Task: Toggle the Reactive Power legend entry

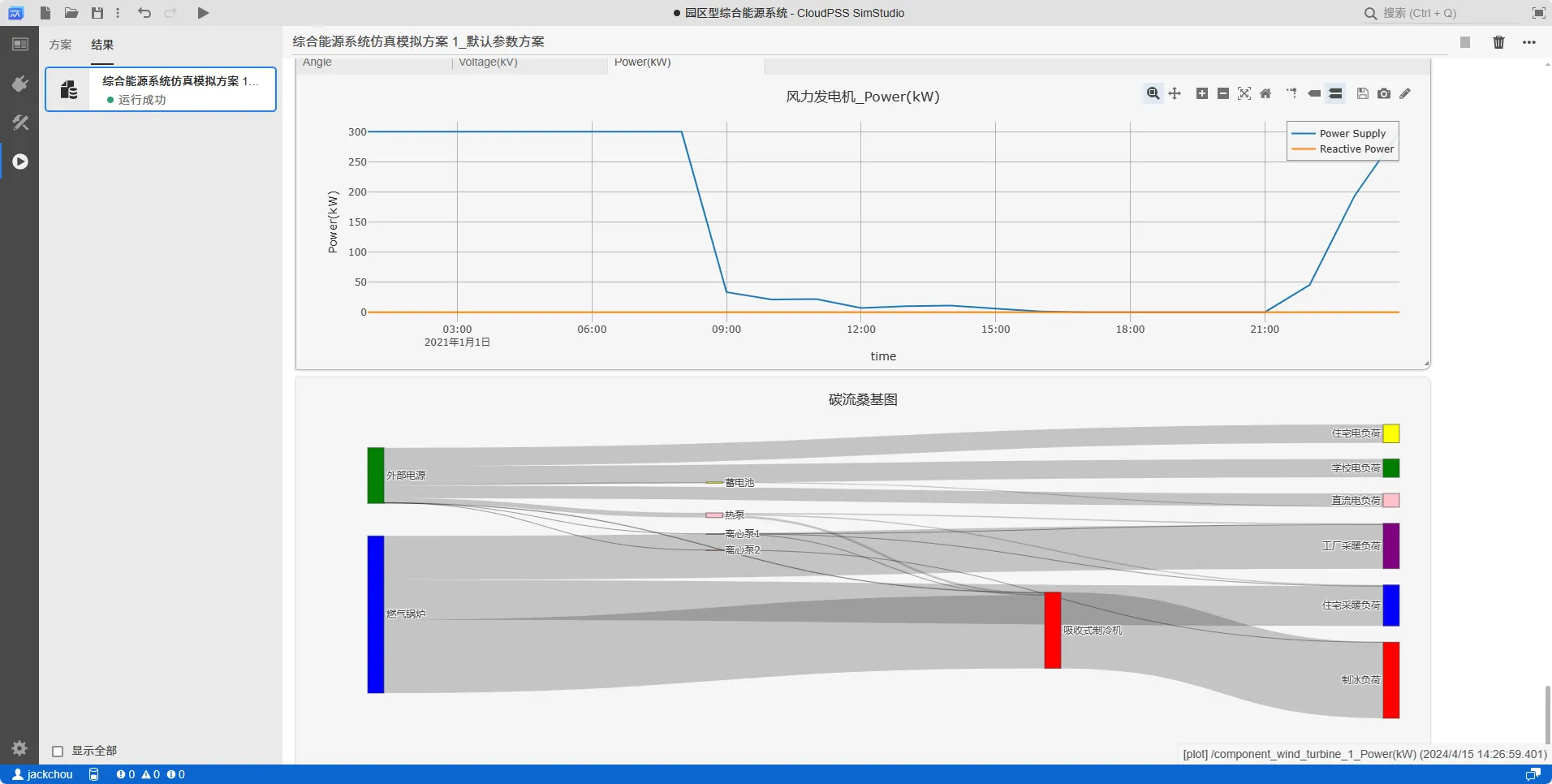Action: pos(1343,149)
